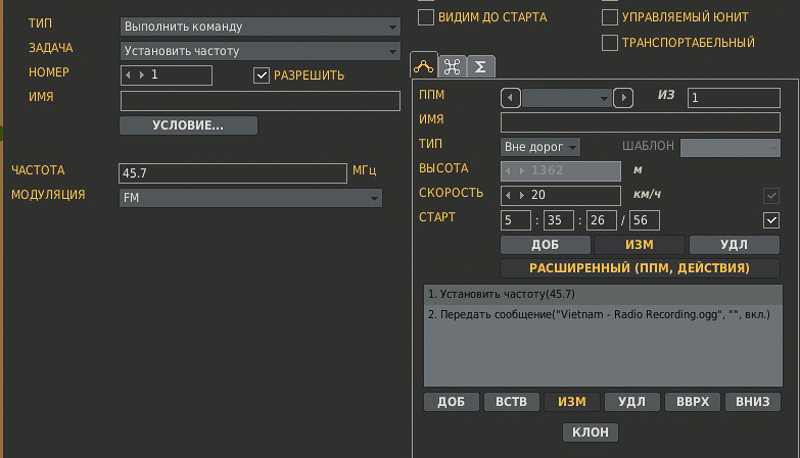Click РАСШИРЕННЫЙ (ППМ, ДЕЙСТВИЯ) button
Screen dimensions: 800x458
(640, 268)
